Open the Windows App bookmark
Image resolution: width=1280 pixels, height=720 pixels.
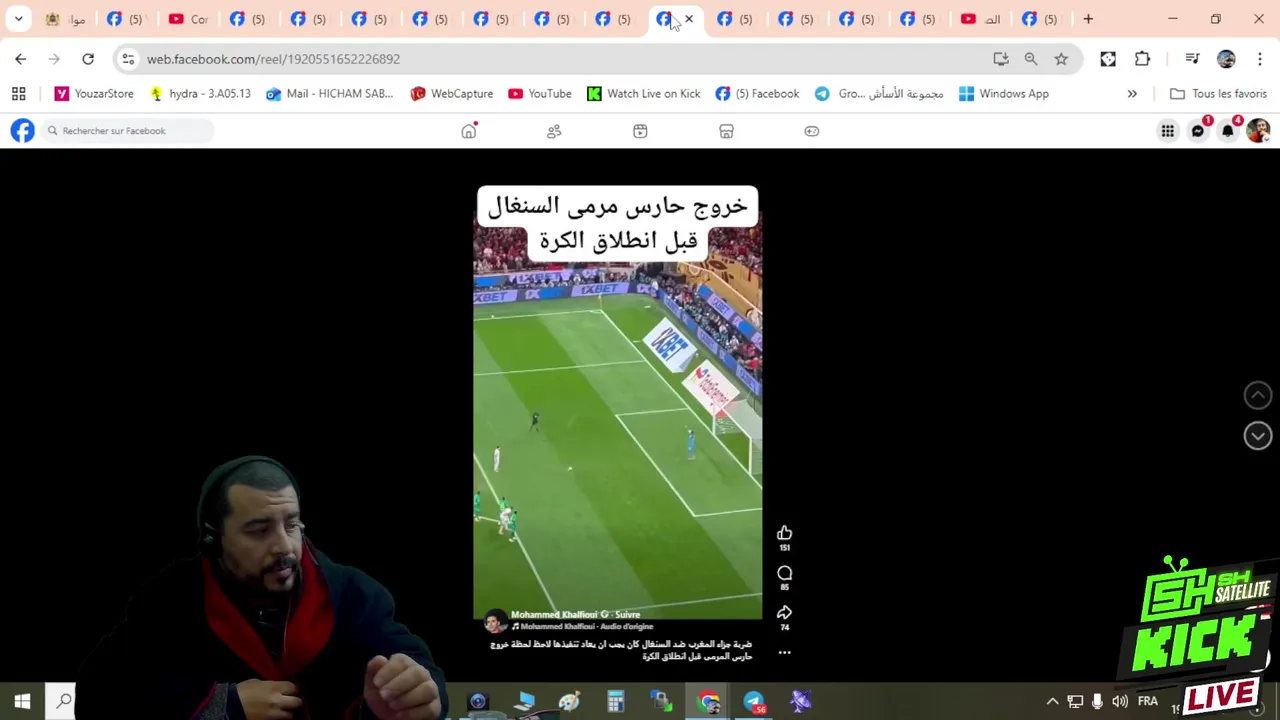tap(1003, 94)
